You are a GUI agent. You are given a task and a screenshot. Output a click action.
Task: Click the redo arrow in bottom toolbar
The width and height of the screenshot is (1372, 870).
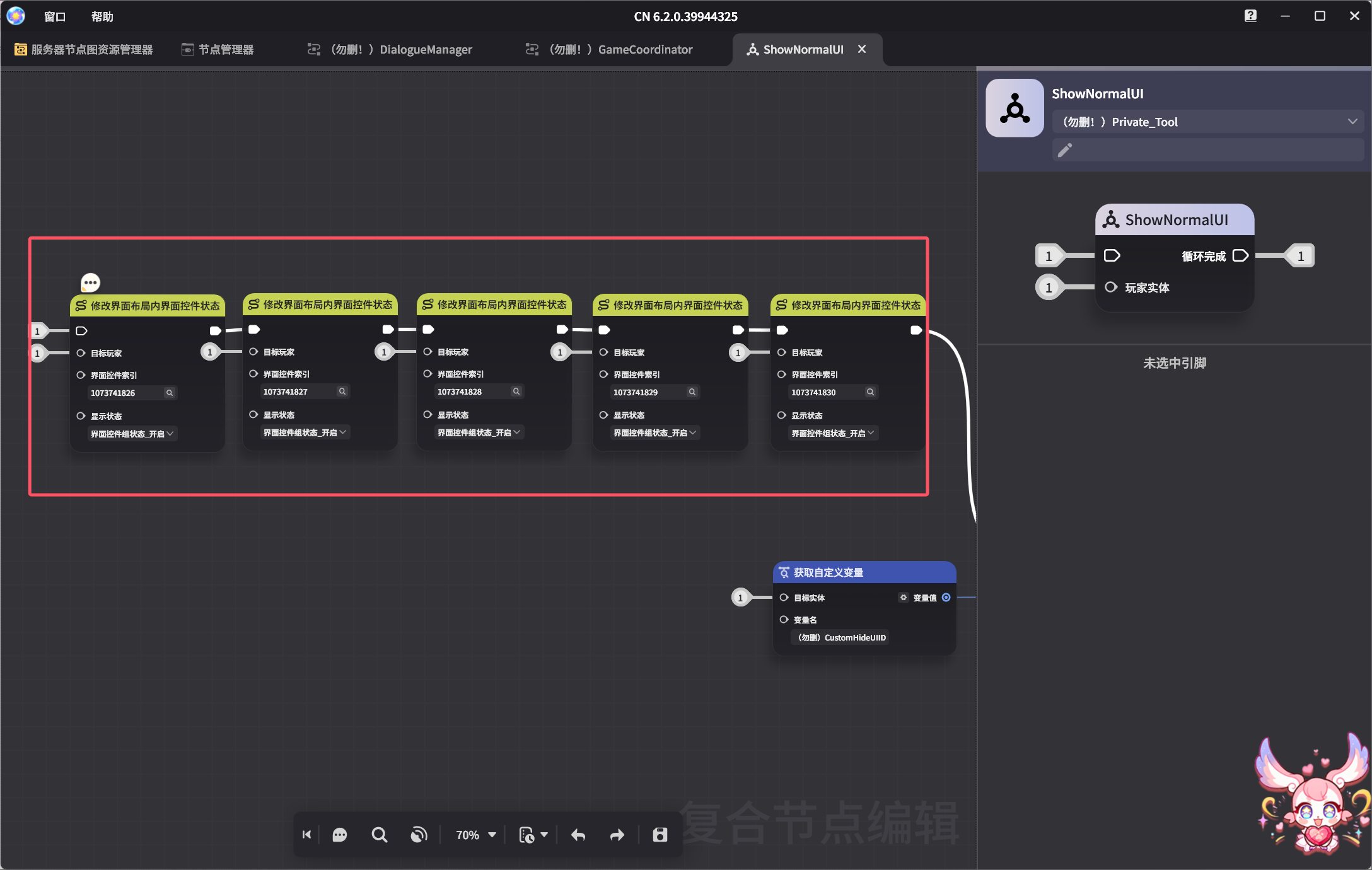(617, 835)
